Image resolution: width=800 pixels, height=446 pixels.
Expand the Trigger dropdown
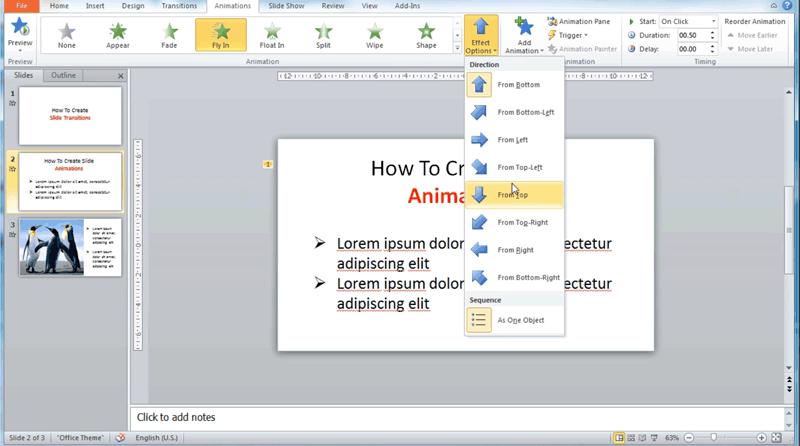[x=571, y=35]
